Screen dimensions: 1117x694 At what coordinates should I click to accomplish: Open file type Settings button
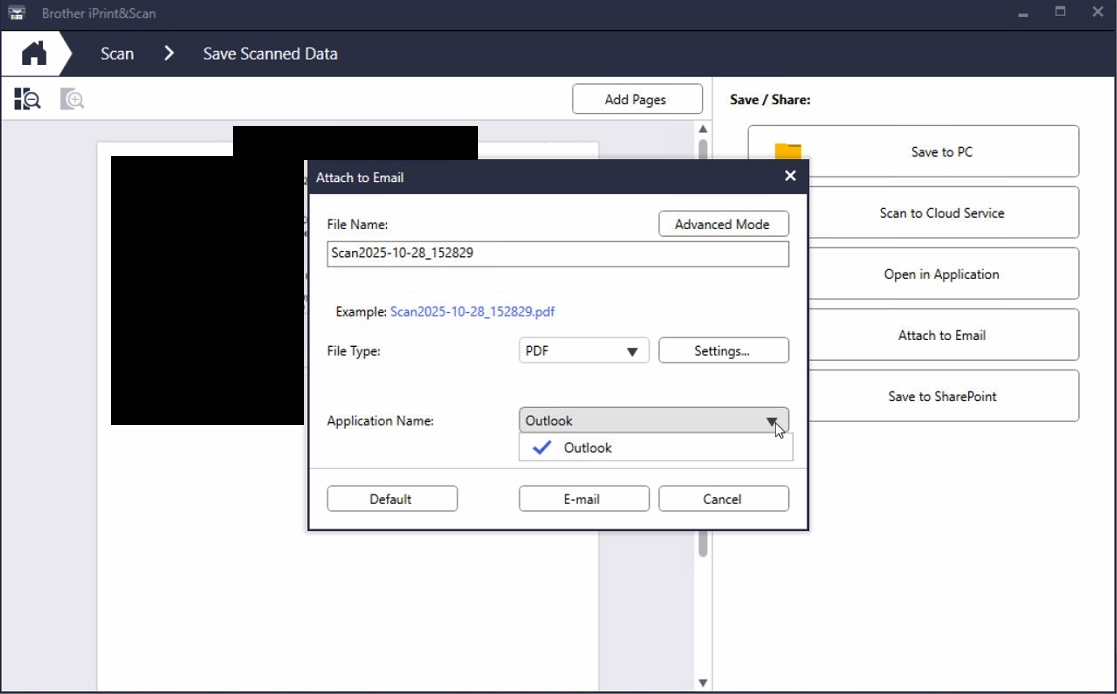[x=722, y=351]
